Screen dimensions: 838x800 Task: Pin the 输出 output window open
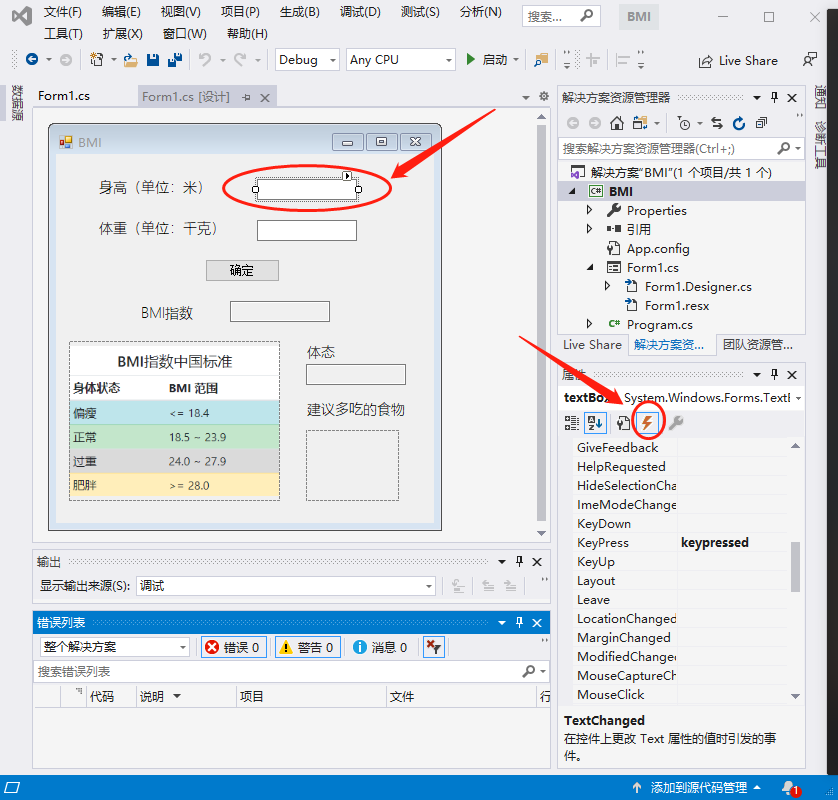[x=517, y=561]
